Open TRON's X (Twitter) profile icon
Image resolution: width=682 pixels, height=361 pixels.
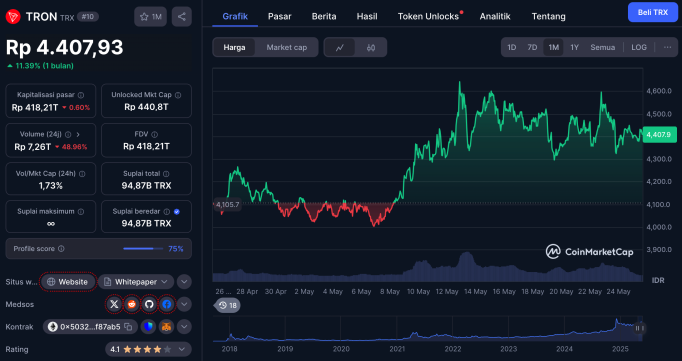(x=114, y=304)
